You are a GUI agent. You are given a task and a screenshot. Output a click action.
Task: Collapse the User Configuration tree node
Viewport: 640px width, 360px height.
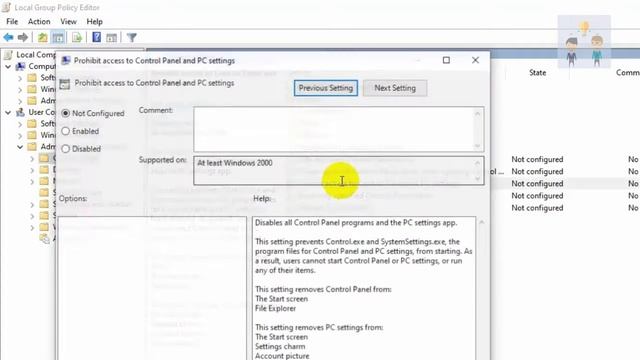(x=8, y=112)
